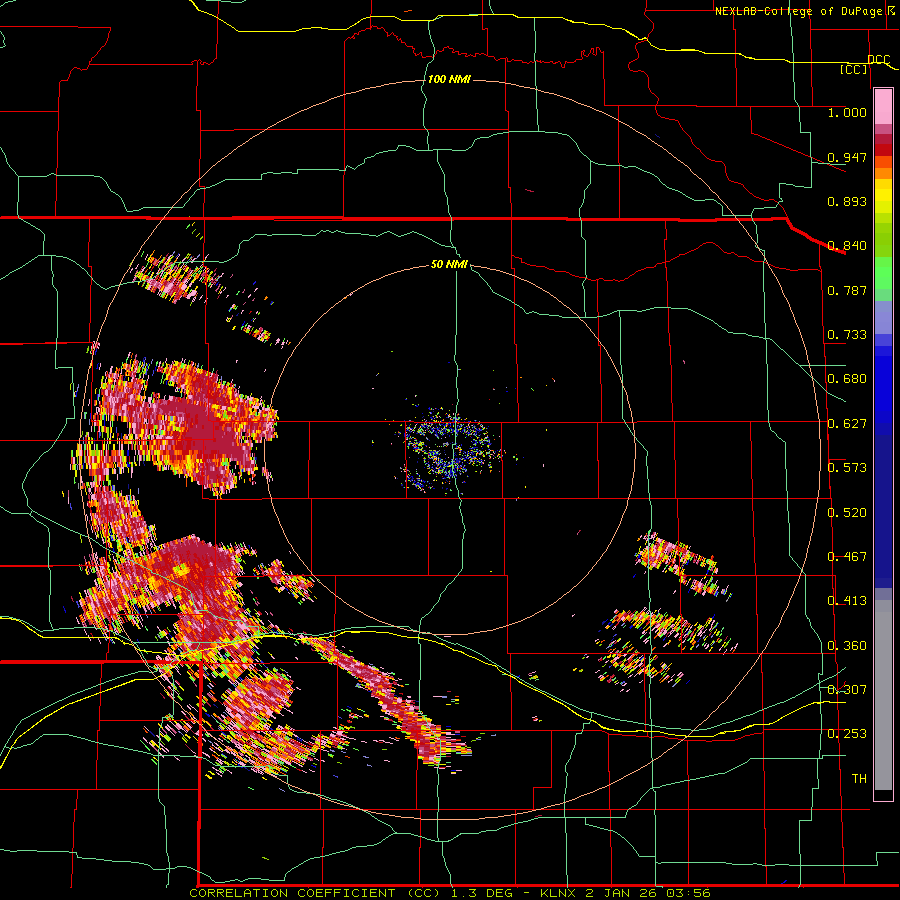Select the 0.840 scale value
The height and width of the screenshot is (900, 900).
847,246
